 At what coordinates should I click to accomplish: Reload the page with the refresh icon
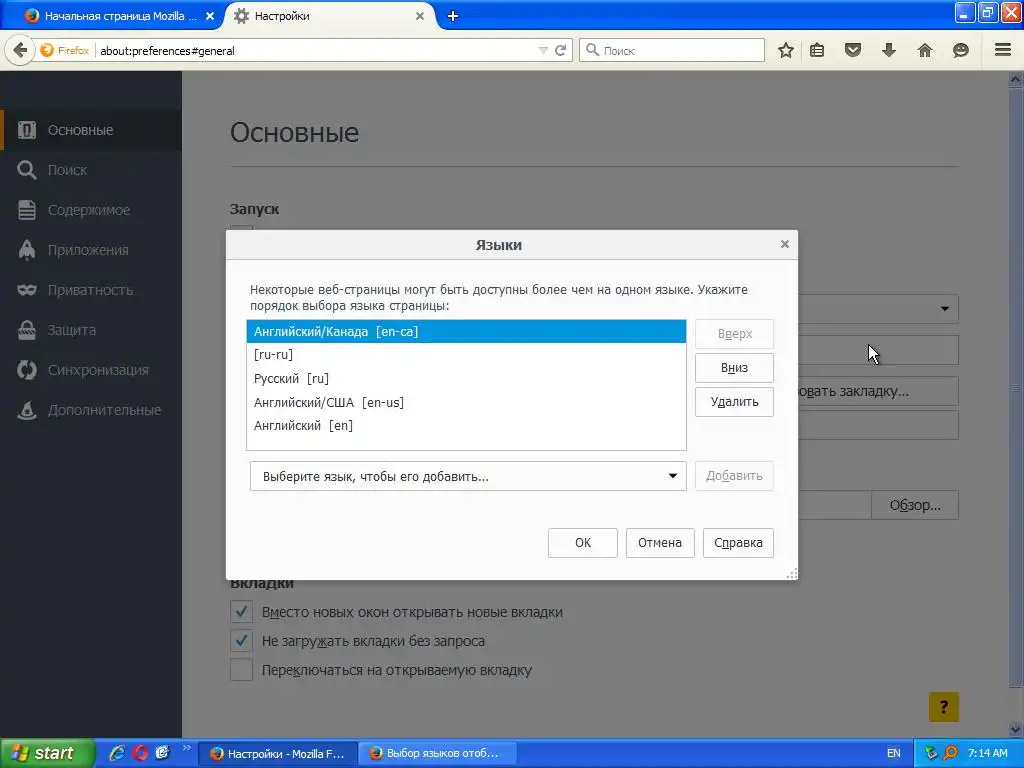pos(560,50)
